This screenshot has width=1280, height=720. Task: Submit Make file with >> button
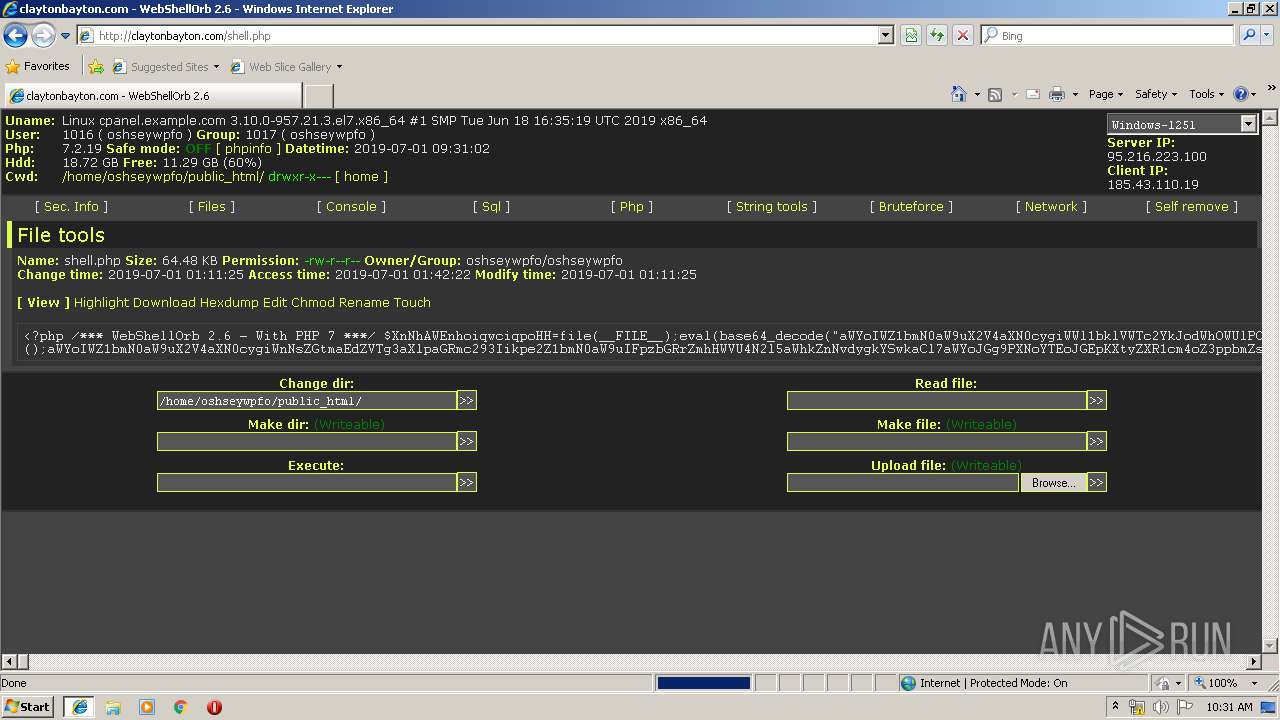1097,441
